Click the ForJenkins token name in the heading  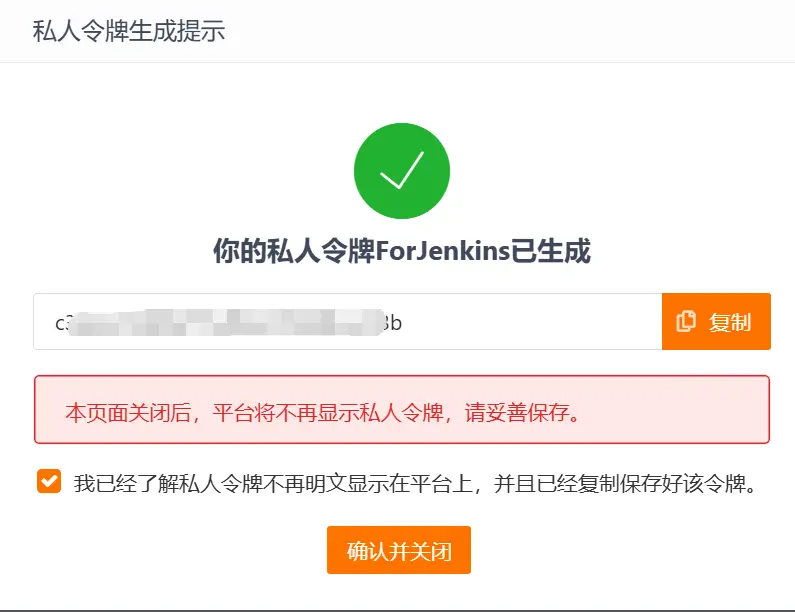pyautogui.click(x=442, y=250)
